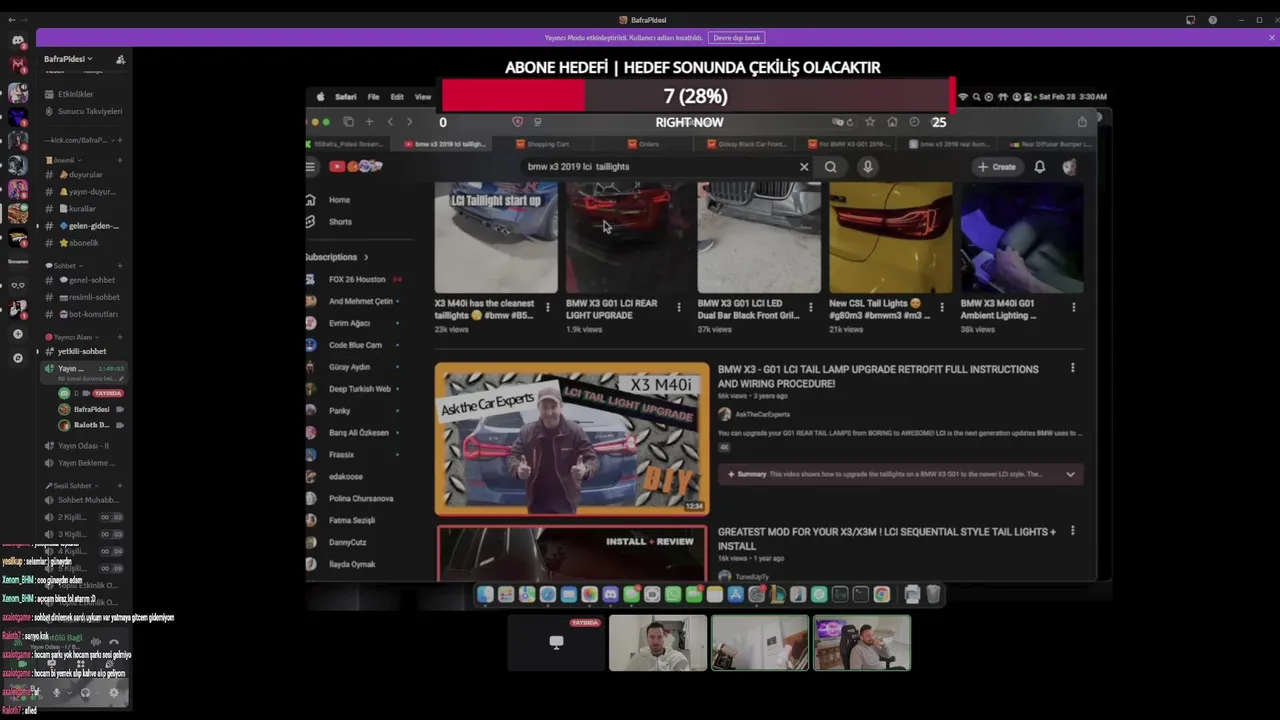This screenshot has width=1280, height=720.
Task: Open Discord direct messages home icon
Action: pos(17,41)
